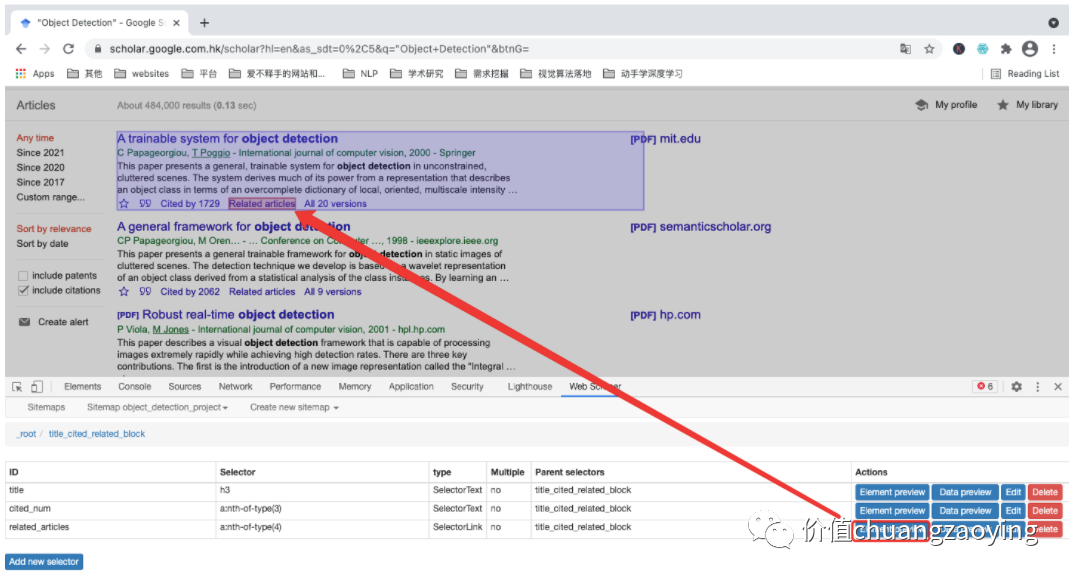Click Data preview for cited_num selector
This screenshot has height=580, width=1073.
point(965,511)
